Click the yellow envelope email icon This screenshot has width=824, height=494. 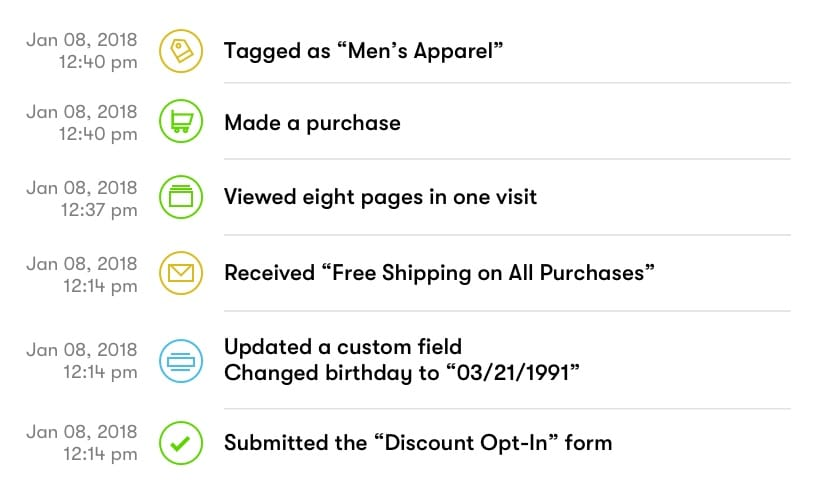[181, 273]
